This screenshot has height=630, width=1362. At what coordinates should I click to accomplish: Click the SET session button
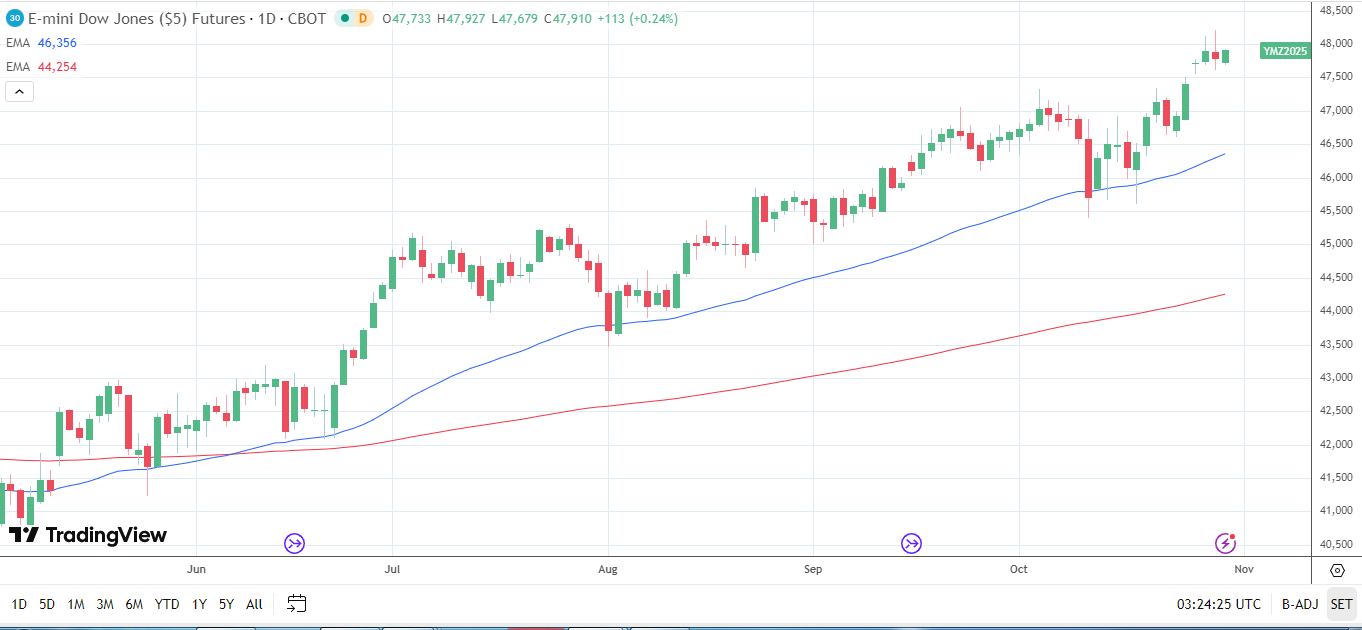1341,604
